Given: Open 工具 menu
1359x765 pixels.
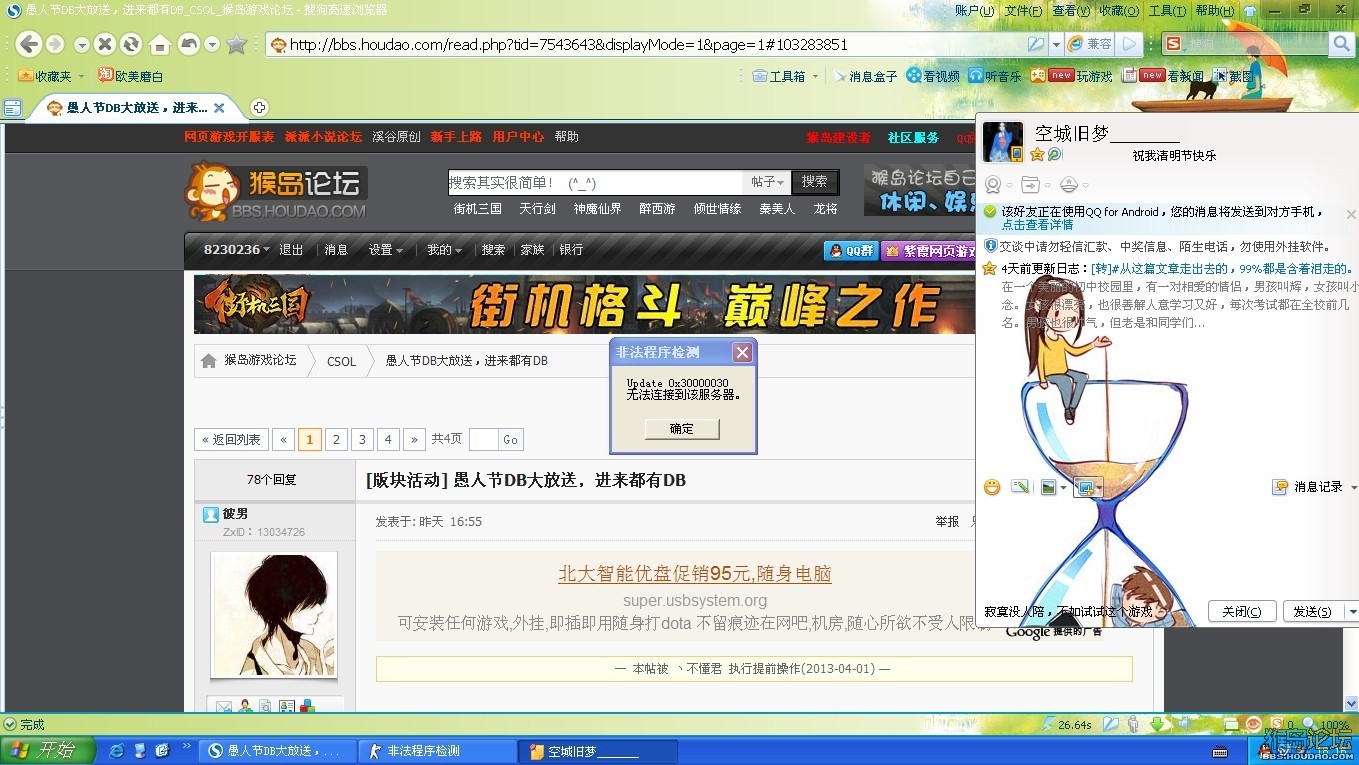Looking at the screenshot, I should click(1168, 11).
